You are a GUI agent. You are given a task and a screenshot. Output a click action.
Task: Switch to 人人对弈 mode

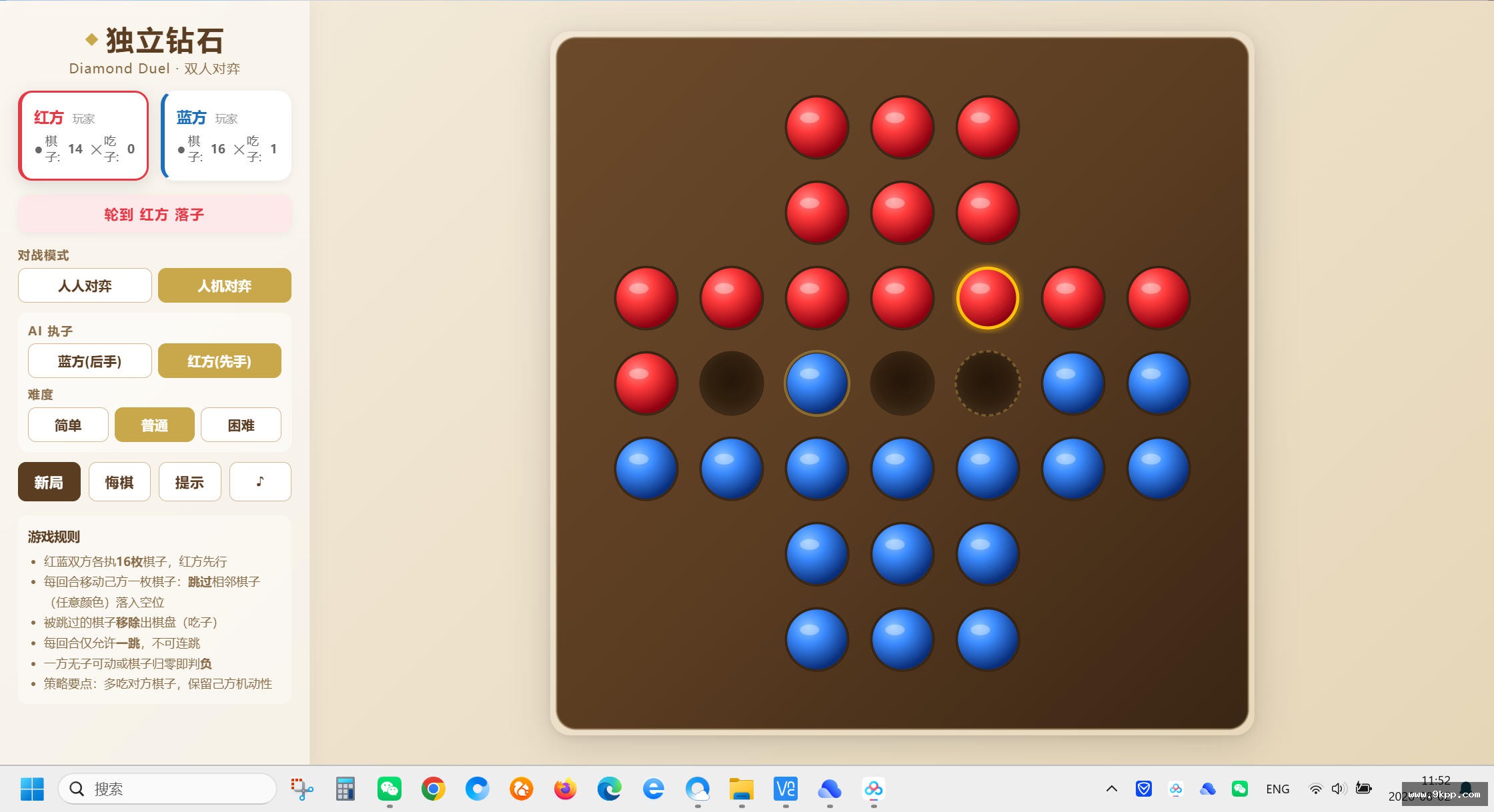click(x=85, y=285)
